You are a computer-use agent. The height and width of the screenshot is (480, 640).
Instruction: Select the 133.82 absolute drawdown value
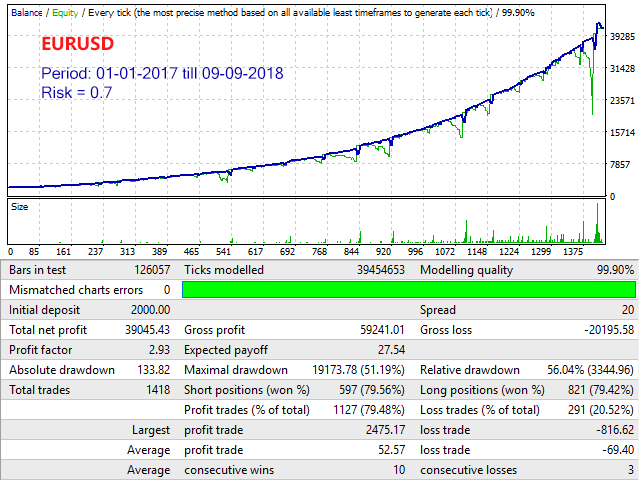153,370
